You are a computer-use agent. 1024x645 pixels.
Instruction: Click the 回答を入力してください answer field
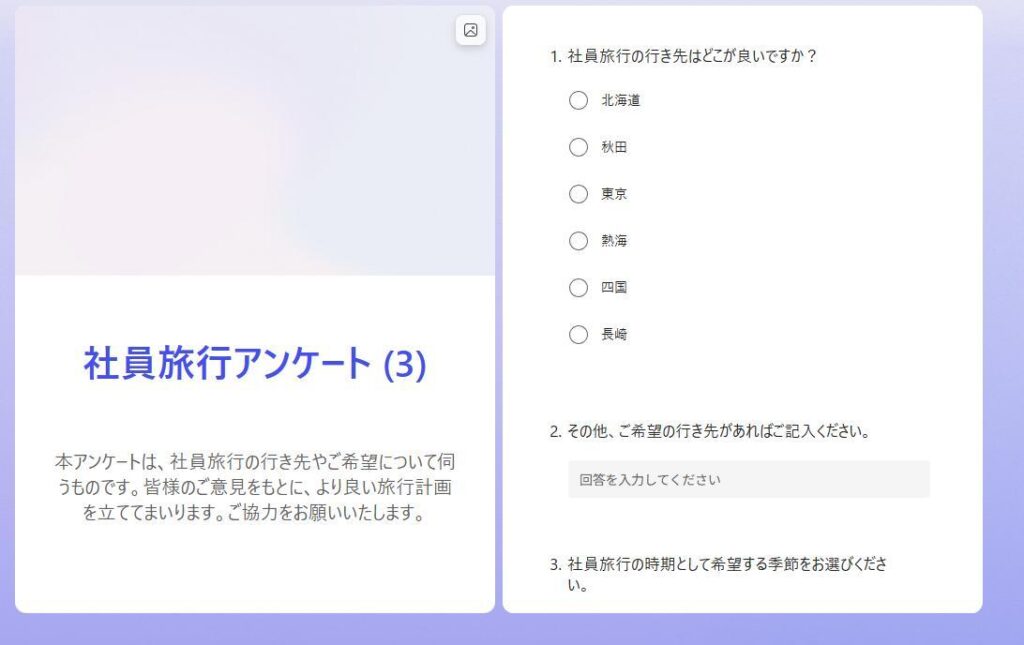pyautogui.click(x=748, y=479)
